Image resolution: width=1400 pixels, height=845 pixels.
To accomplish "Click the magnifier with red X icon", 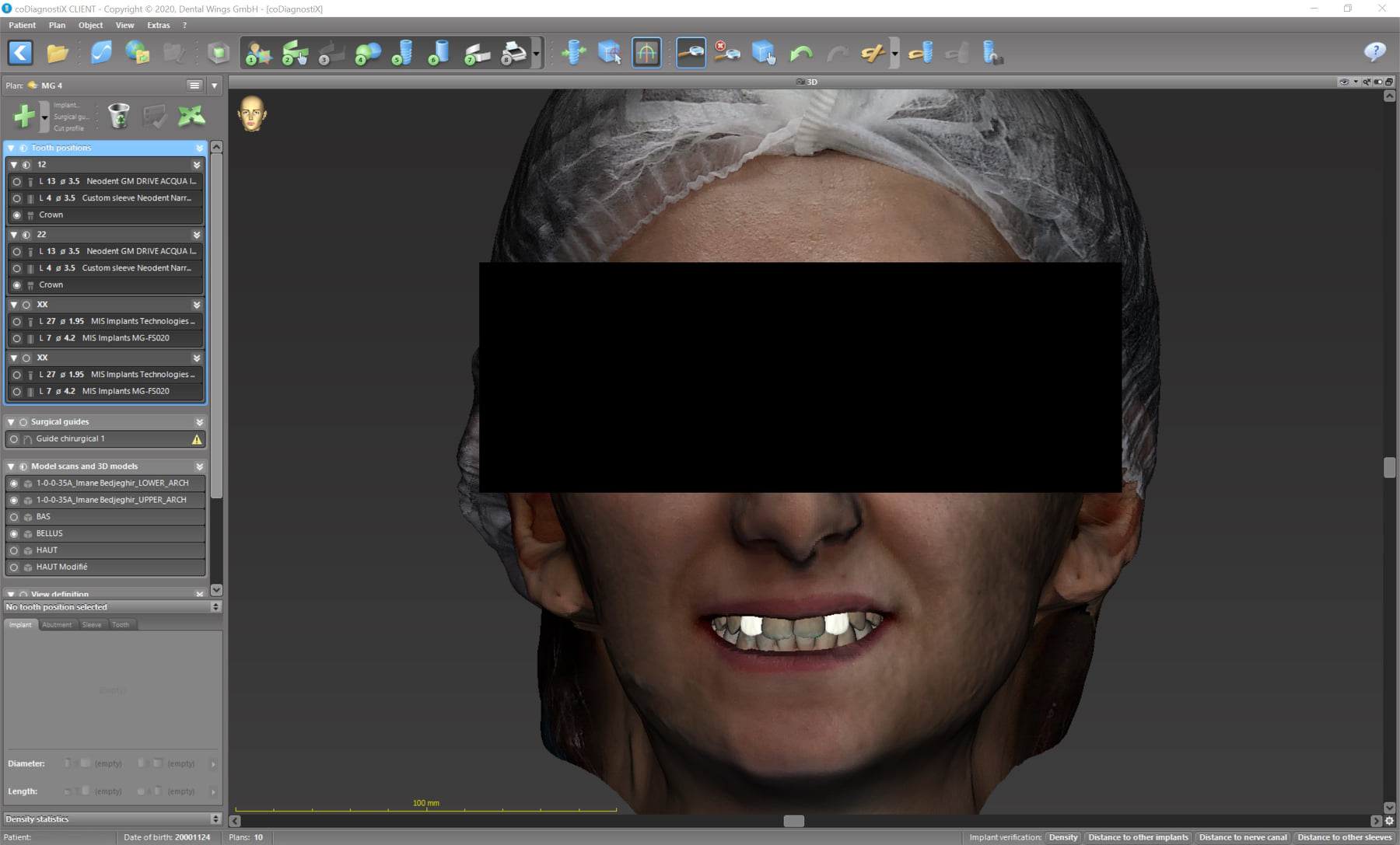I will tap(727, 53).
